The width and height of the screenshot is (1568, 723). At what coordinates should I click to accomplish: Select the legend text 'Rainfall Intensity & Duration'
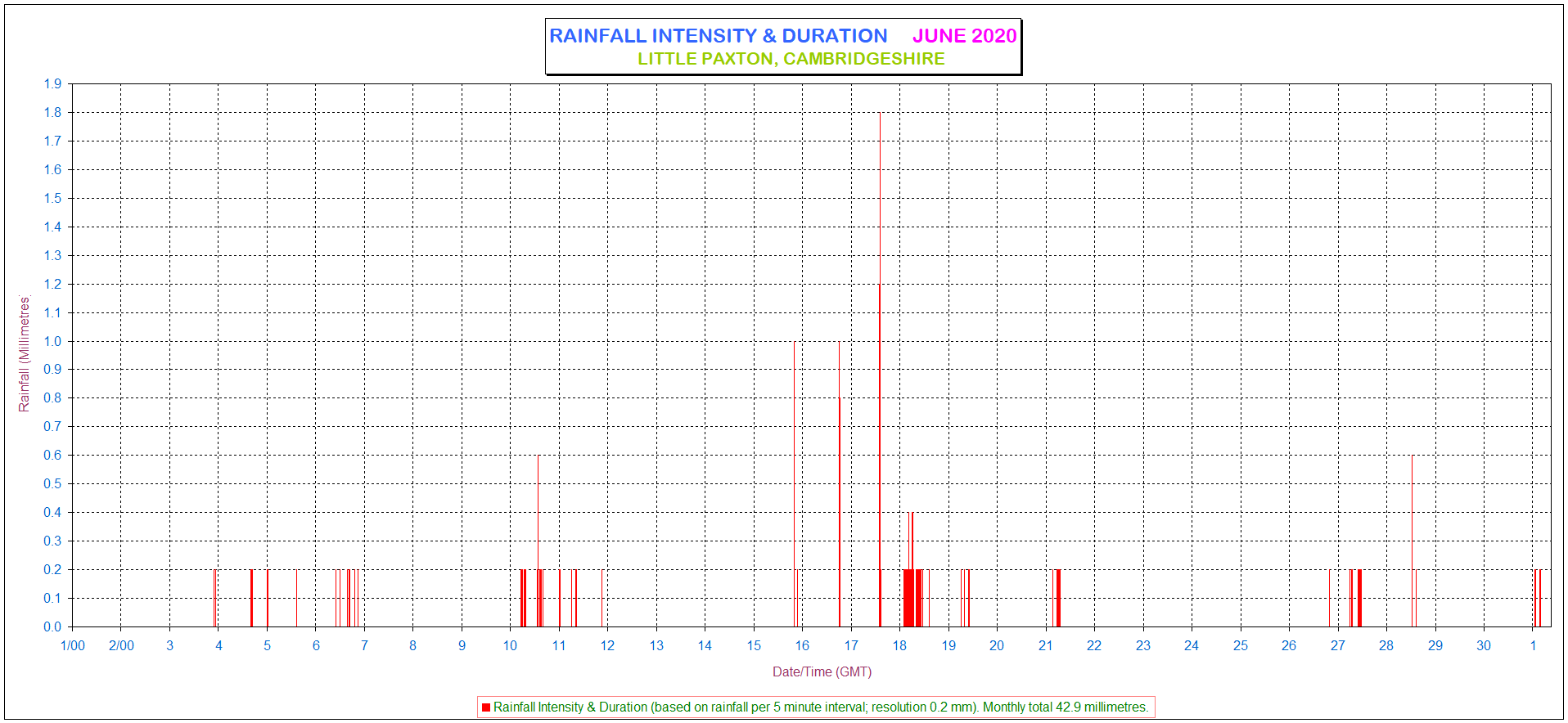[570, 707]
